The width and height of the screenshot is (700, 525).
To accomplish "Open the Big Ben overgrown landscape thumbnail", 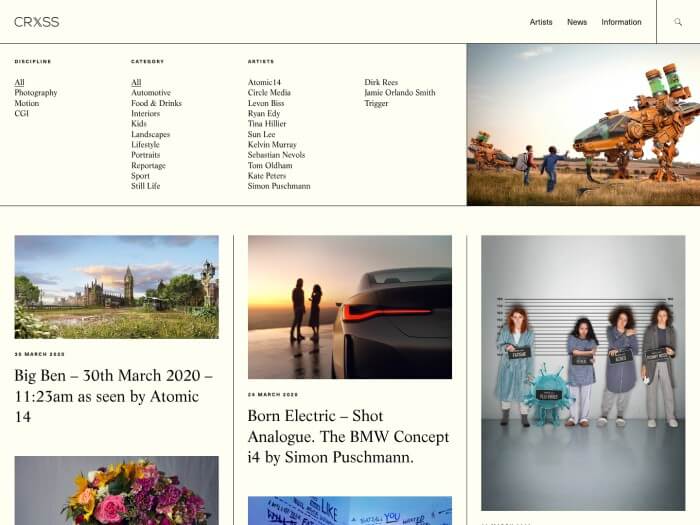I will click(117, 287).
